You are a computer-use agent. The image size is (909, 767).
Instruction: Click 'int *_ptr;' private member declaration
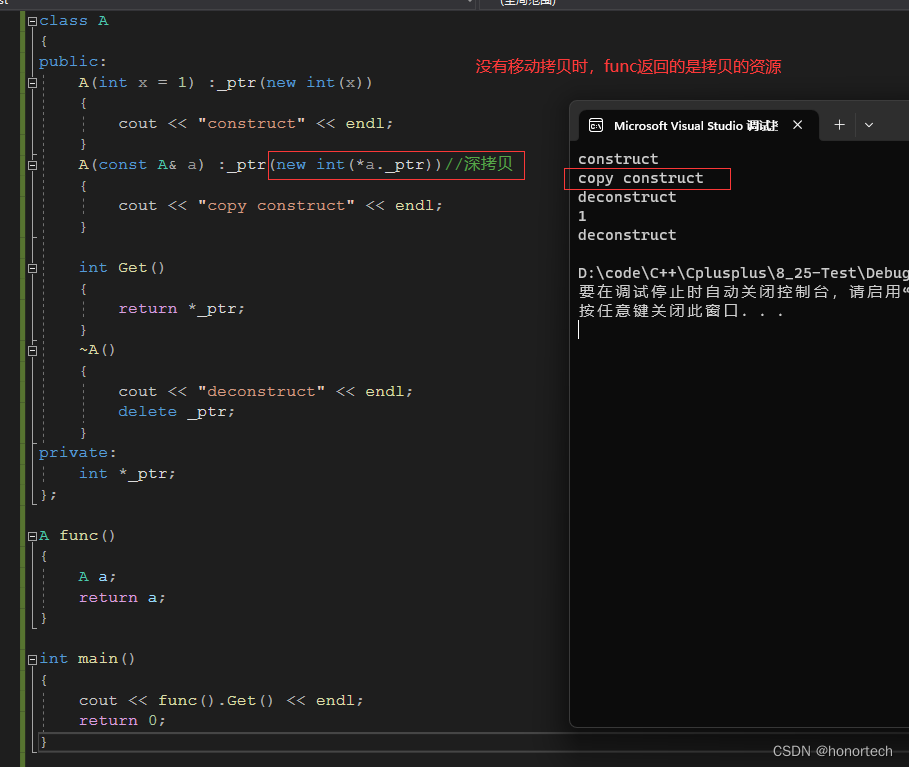click(x=127, y=474)
